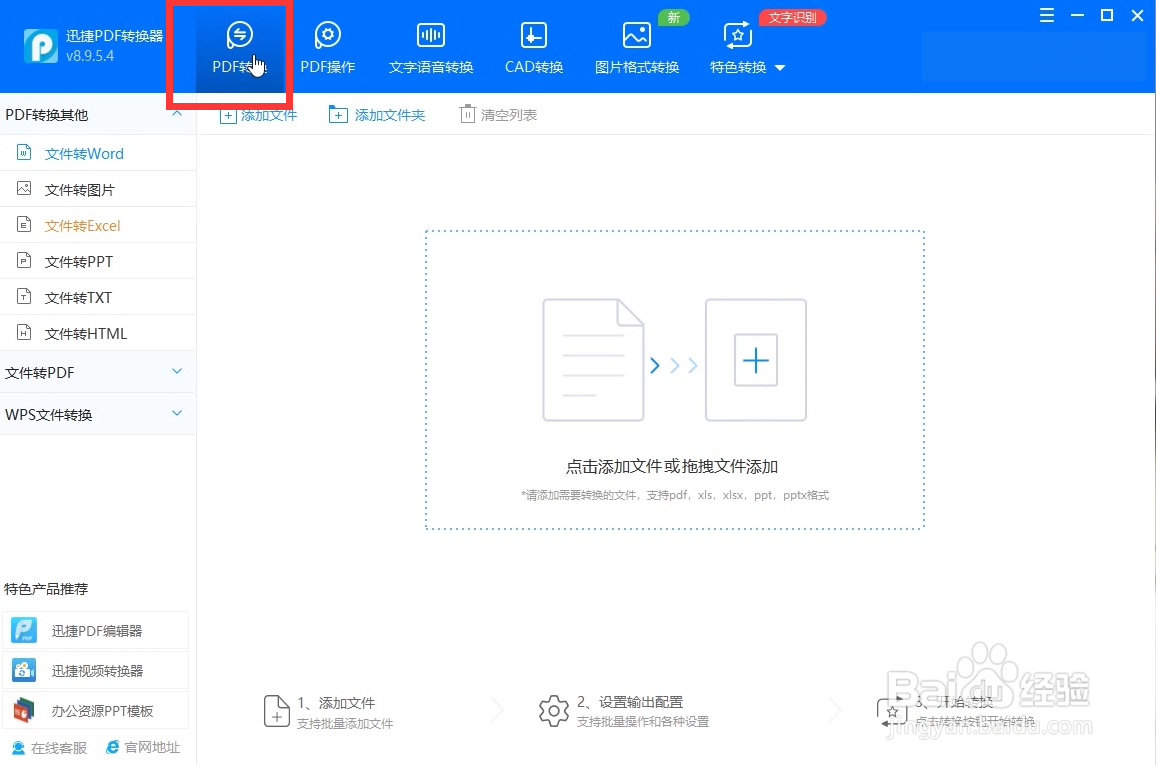
Task: Expand the WPS文件转换 section
Action: point(98,414)
